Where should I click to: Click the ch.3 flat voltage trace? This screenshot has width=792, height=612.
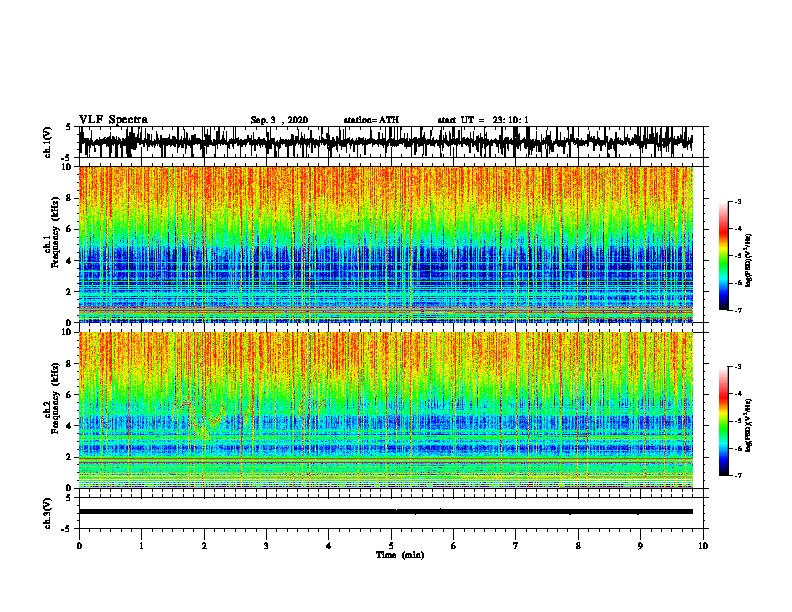[385, 512]
